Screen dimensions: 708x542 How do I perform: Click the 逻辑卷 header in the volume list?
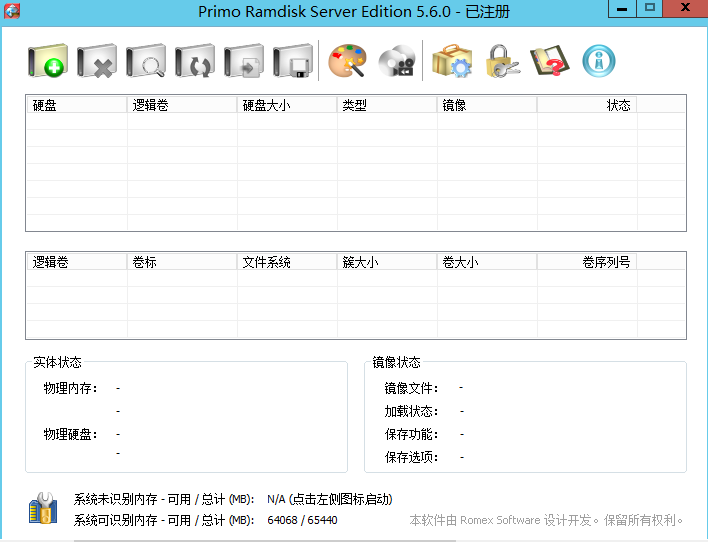click(77, 262)
